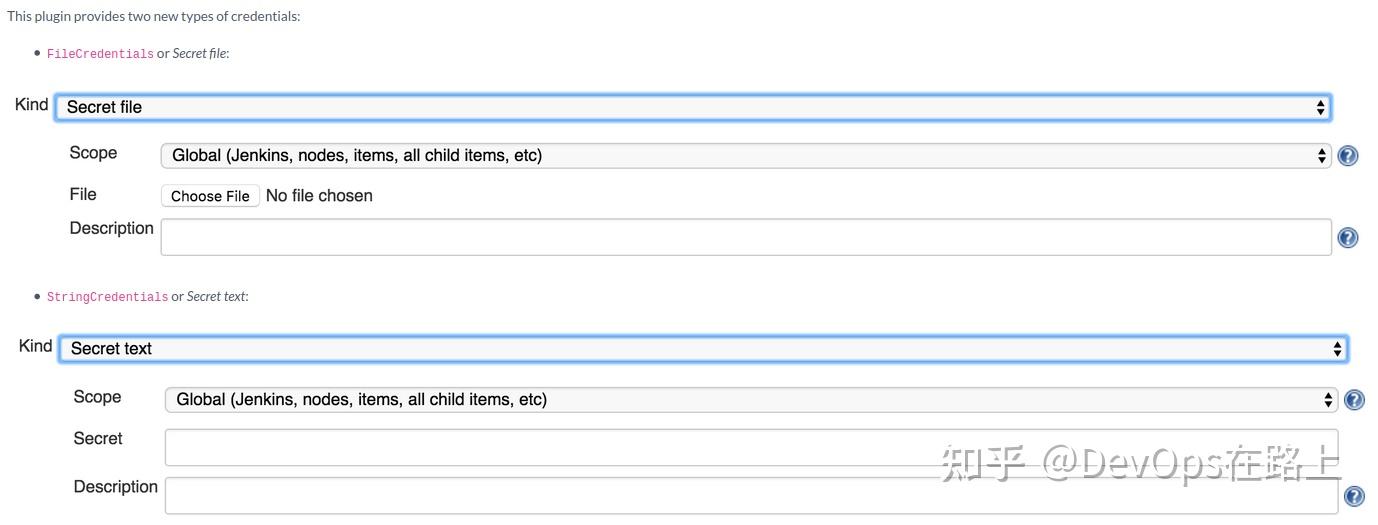The width and height of the screenshot is (1378, 525).
Task: Click the "No file chosen" text
Action: [319, 196]
